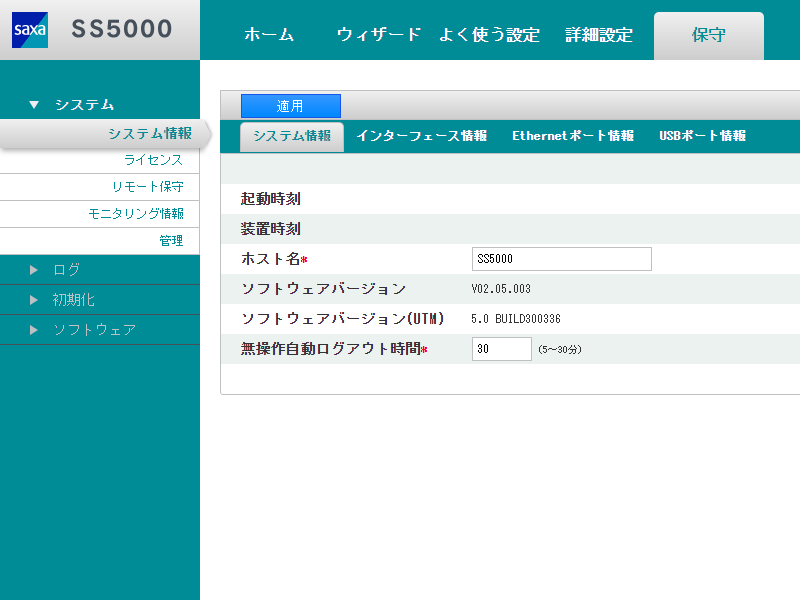The image size is (800, 600).
Task: Switch to the インターフェース情報 tab
Action: (424, 136)
